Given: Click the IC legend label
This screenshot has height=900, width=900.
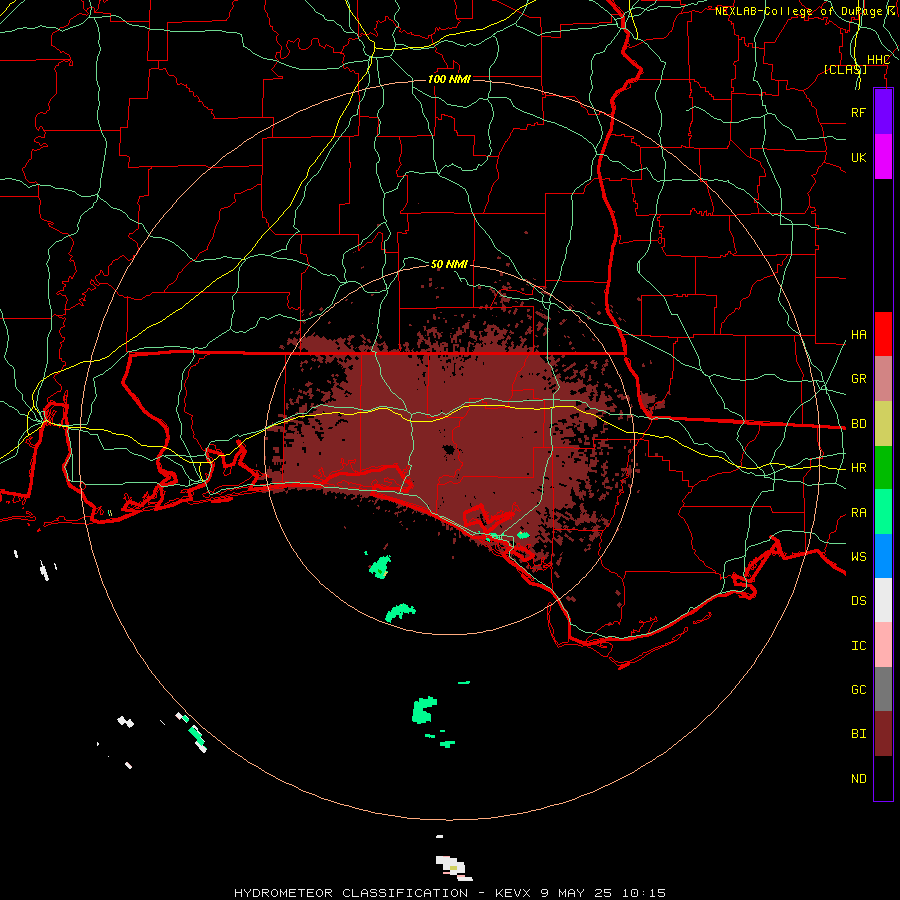Looking at the screenshot, I should point(858,646).
